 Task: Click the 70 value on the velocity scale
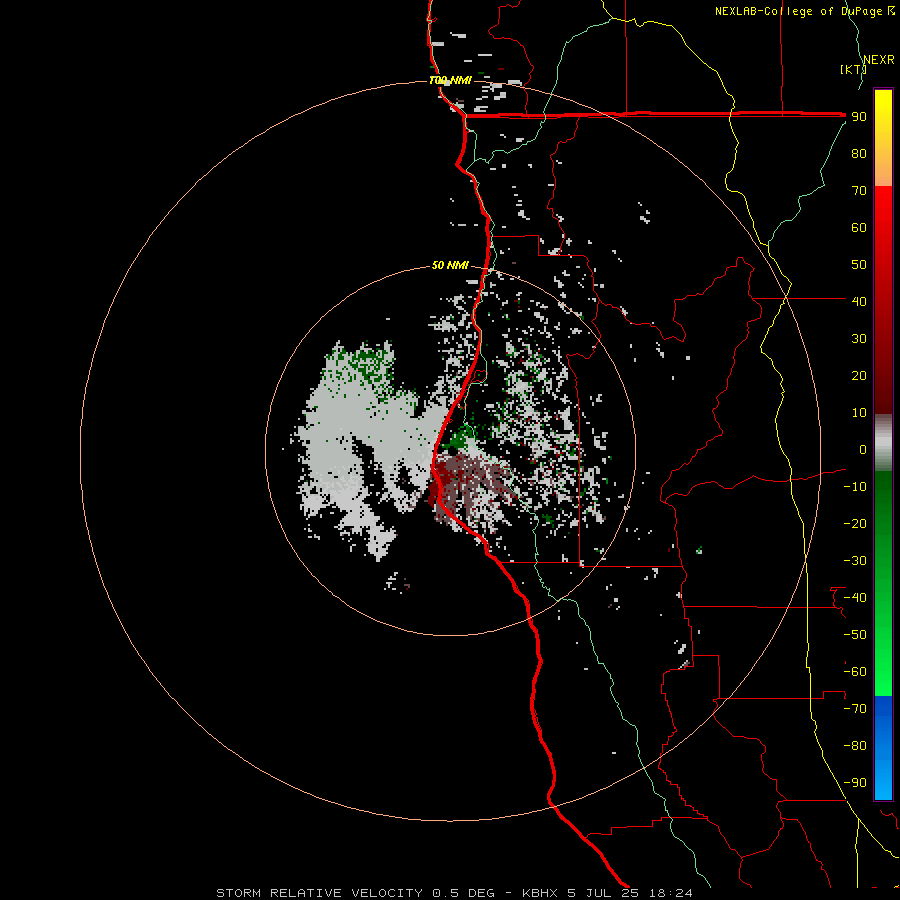coord(859,191)
